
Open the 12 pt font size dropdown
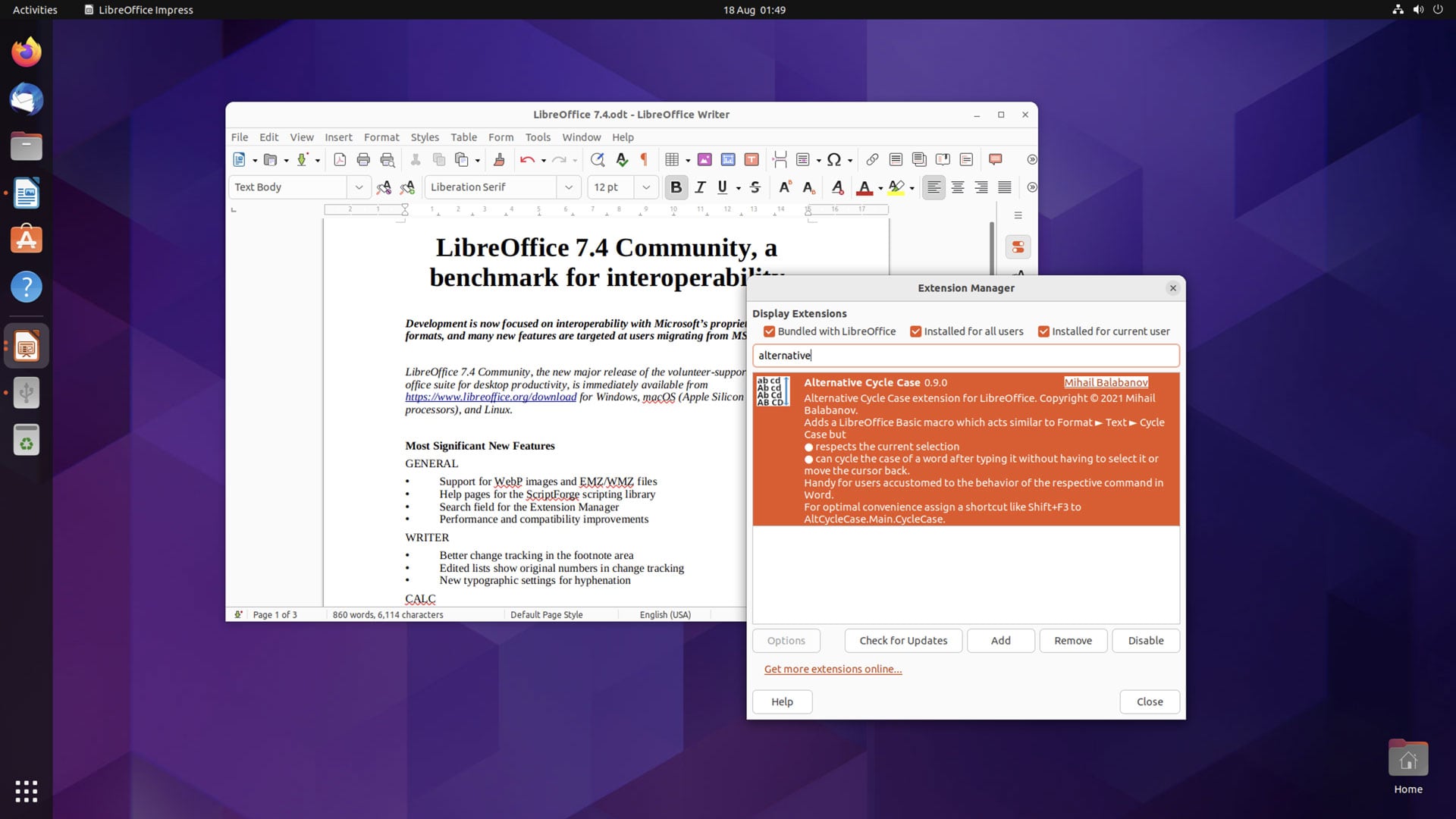tap(646, 187)
